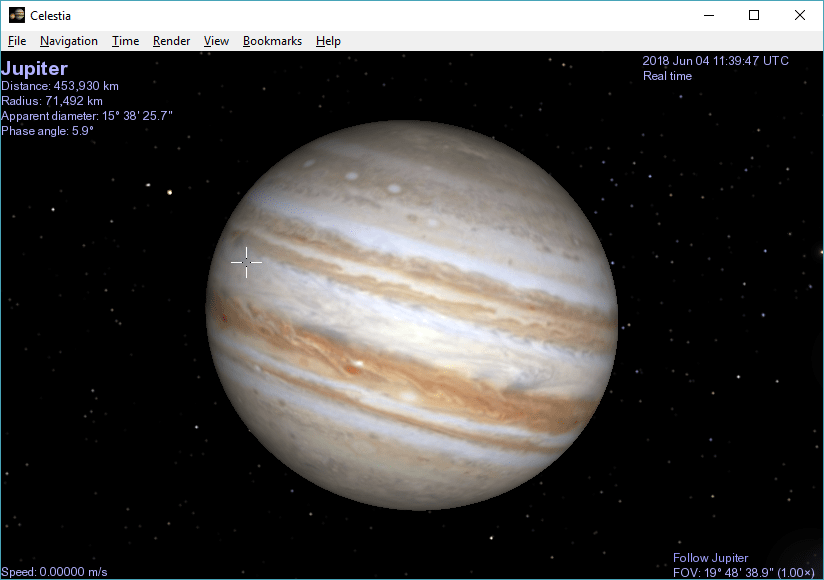This screenshot has height=580, width=824.
Task: Maximize the Celestia window
Action: click(754, 15)
